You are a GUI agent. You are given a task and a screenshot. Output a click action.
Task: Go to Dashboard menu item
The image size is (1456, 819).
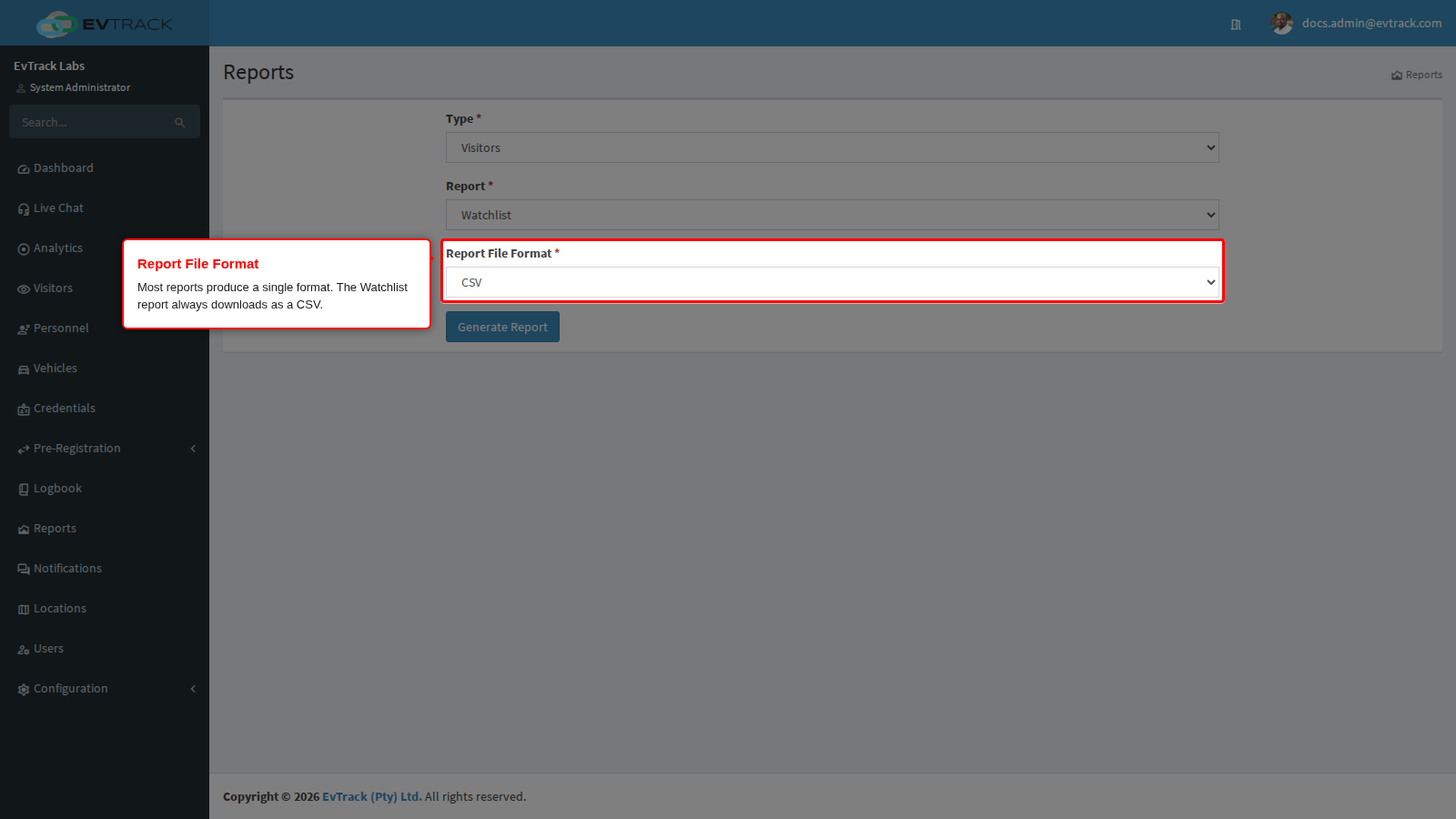pos(105,168)
